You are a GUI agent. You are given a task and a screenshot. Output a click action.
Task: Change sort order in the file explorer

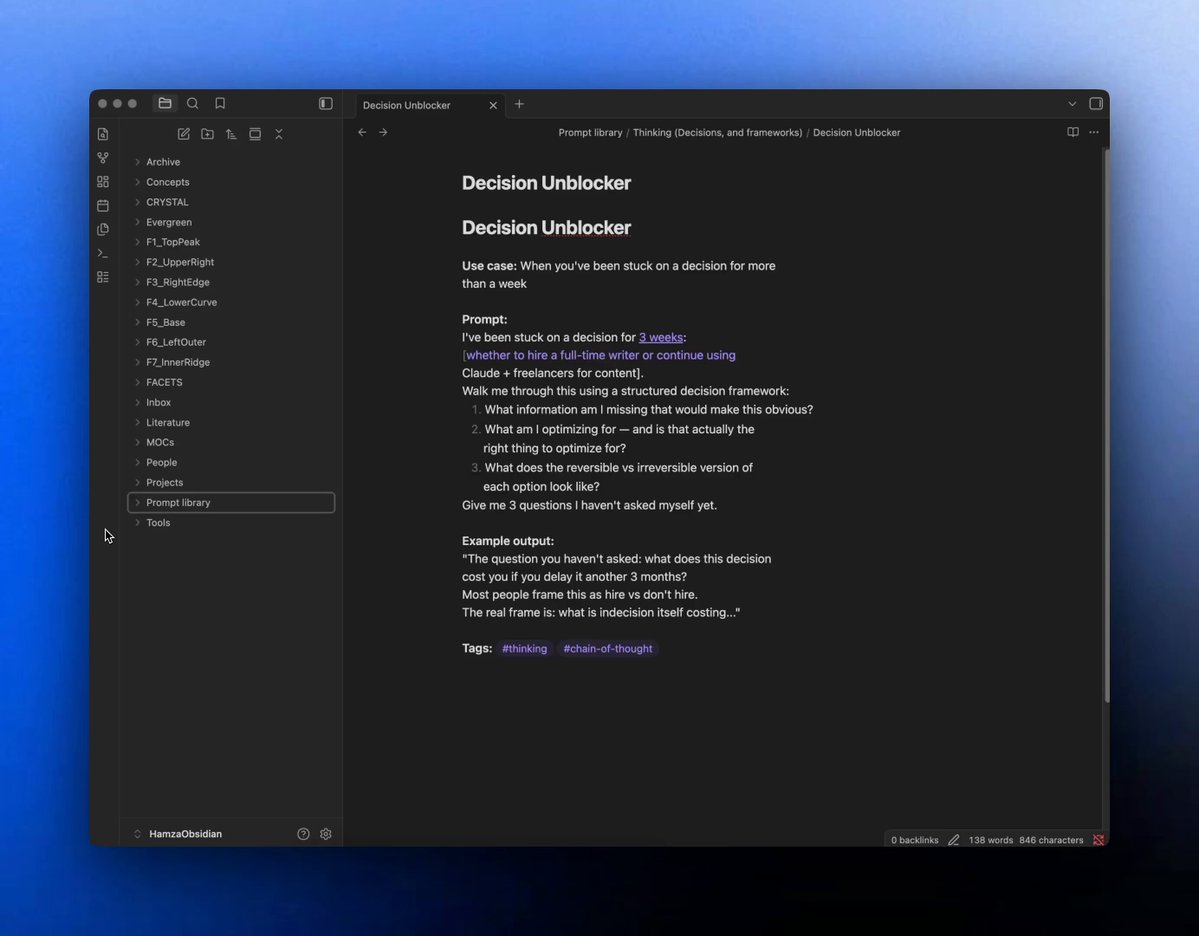click(x=231, y=134)
